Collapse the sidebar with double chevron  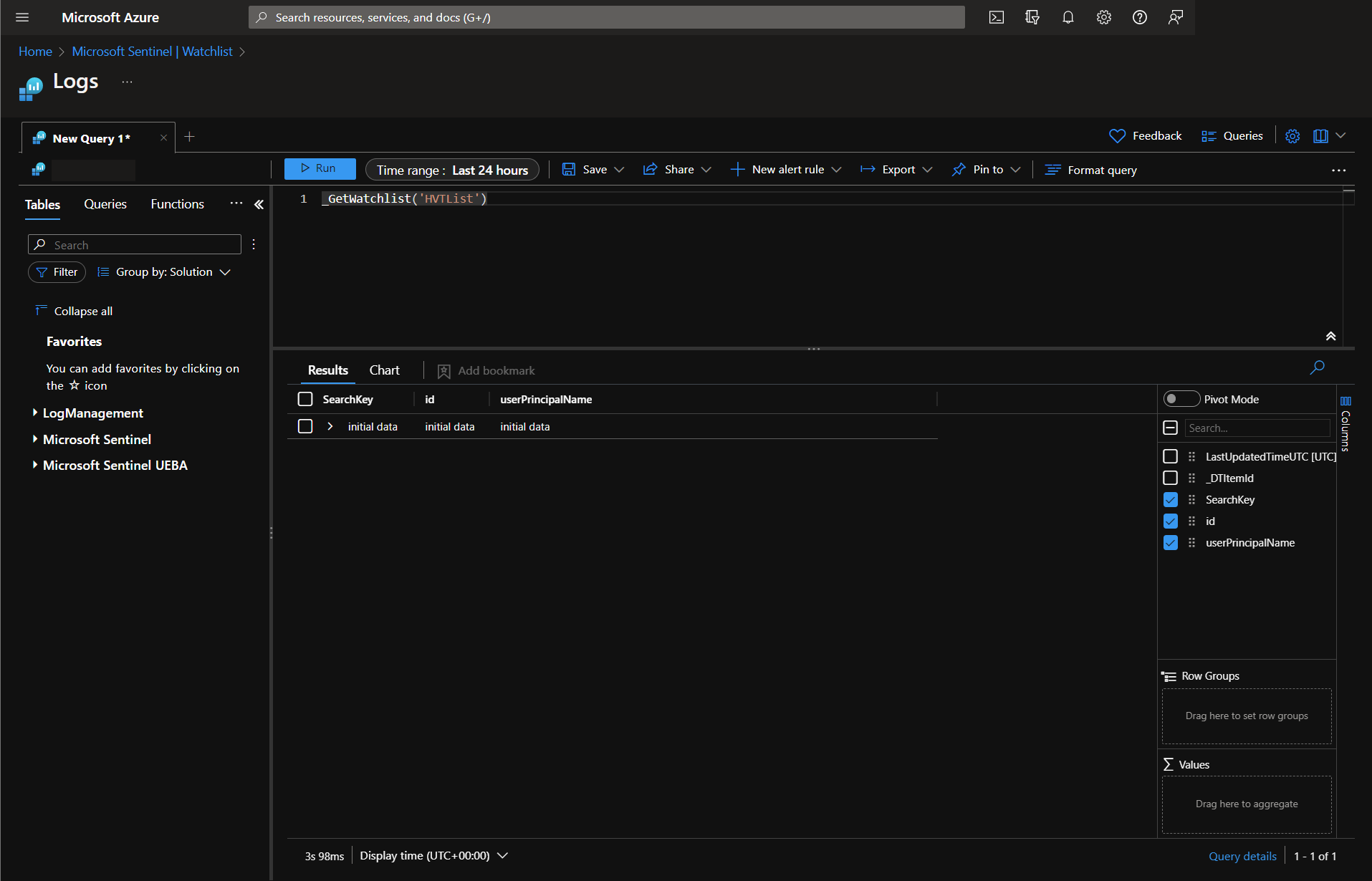click(259, 205)
